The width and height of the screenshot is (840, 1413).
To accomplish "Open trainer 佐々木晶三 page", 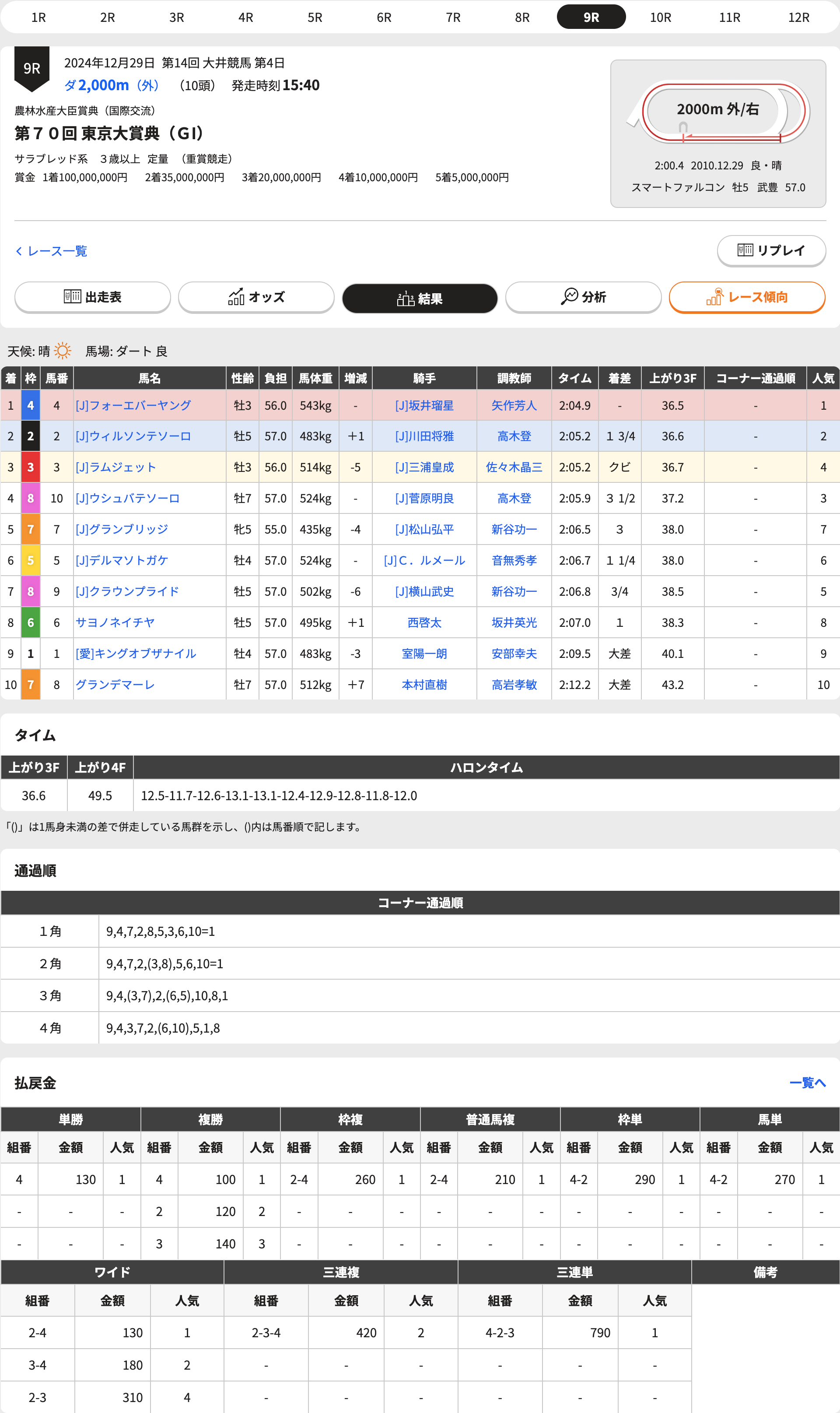I will pyautogui.click(x=514, y=467).
